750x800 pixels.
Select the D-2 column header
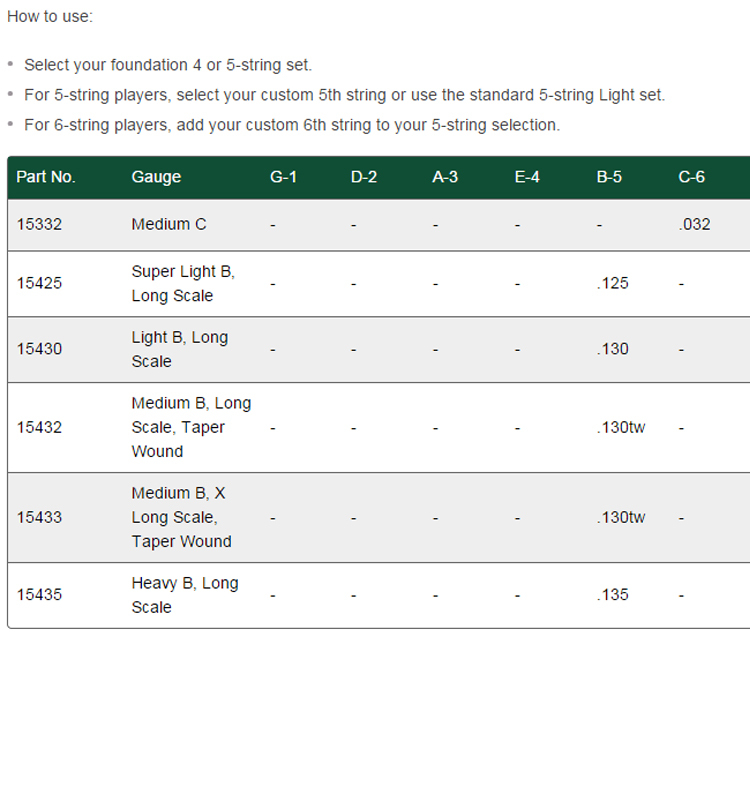(364, 177)
